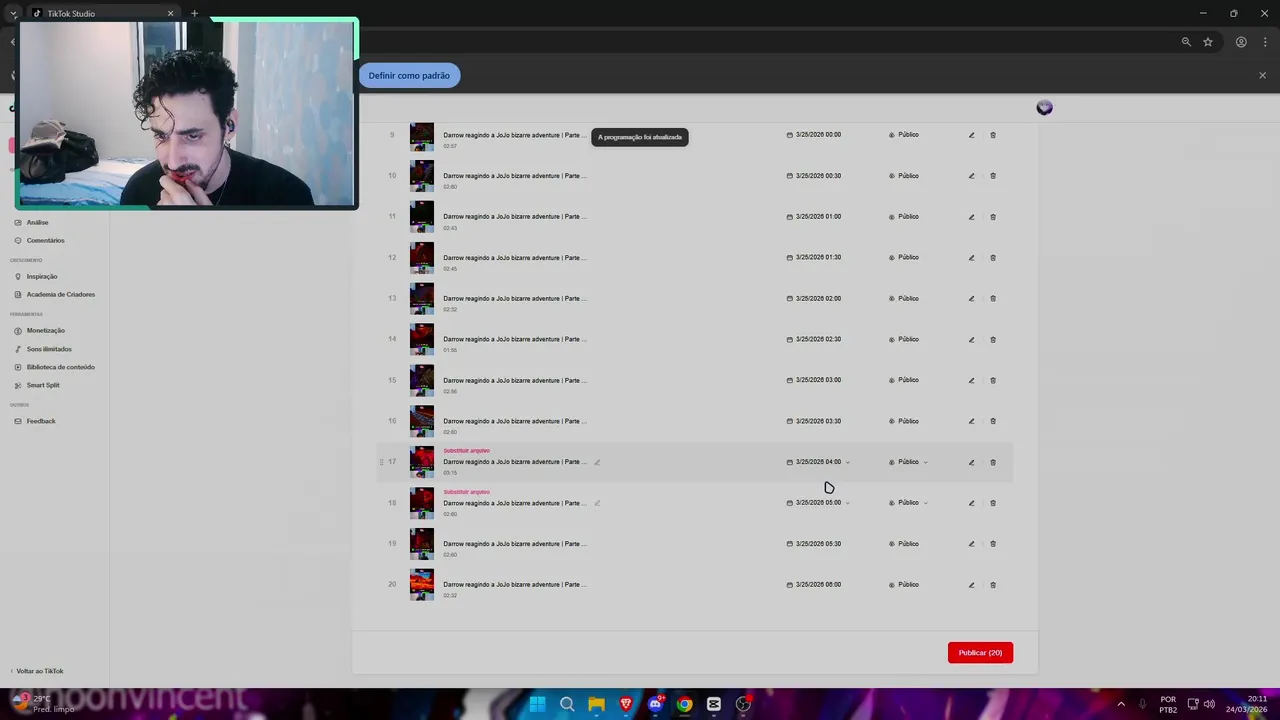This screenshot has height=720, width=1280.
Task: Rename row 17's title via the inline pencil
Action: tap(597, 462)
